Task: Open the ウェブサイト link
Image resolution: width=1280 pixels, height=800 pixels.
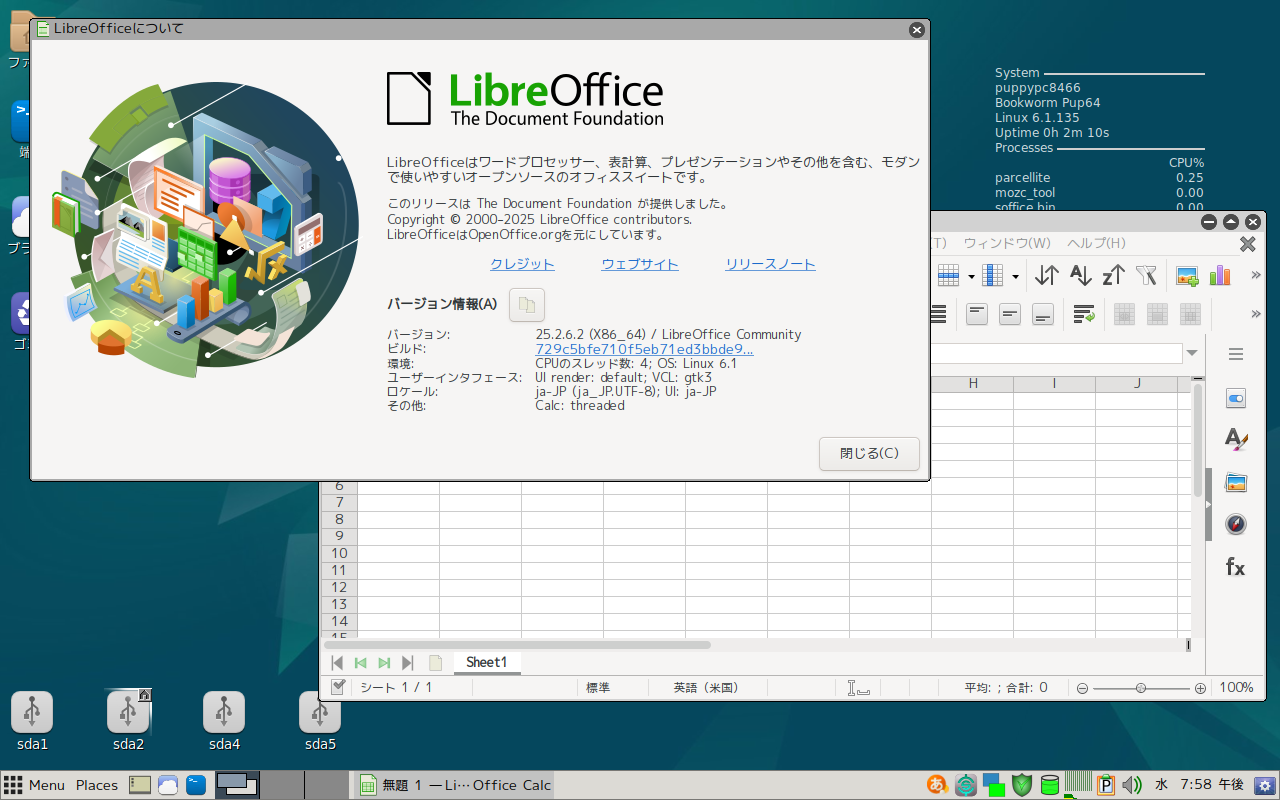Action: tap(640, 264)
